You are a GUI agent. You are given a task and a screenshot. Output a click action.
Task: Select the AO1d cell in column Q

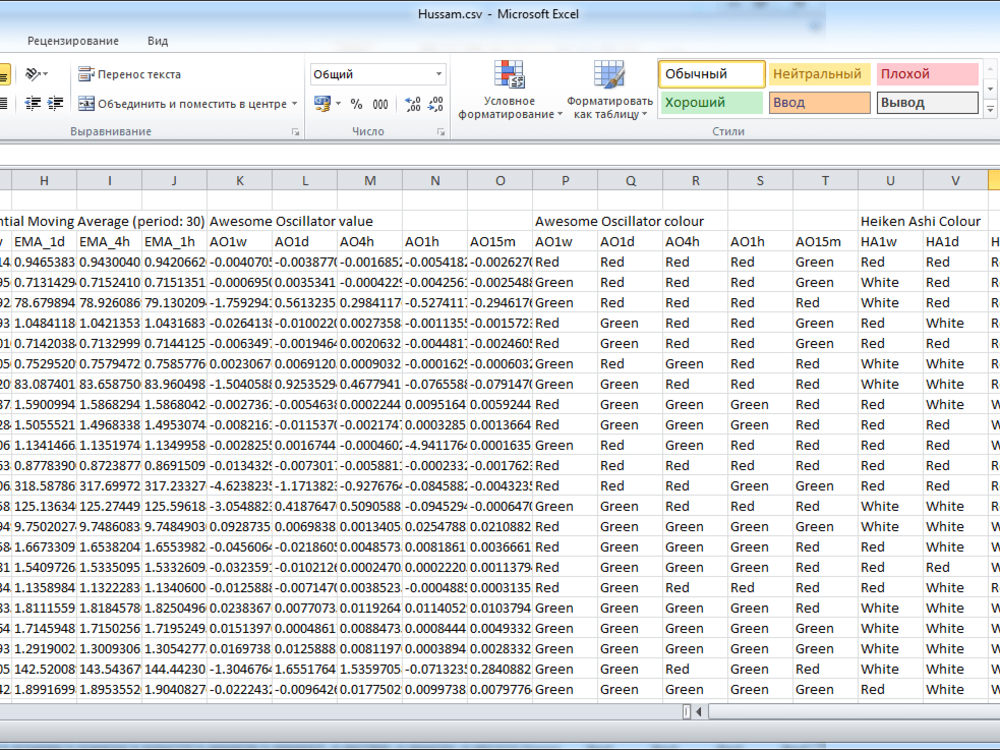pyautogui.click(x=630, y=242)
